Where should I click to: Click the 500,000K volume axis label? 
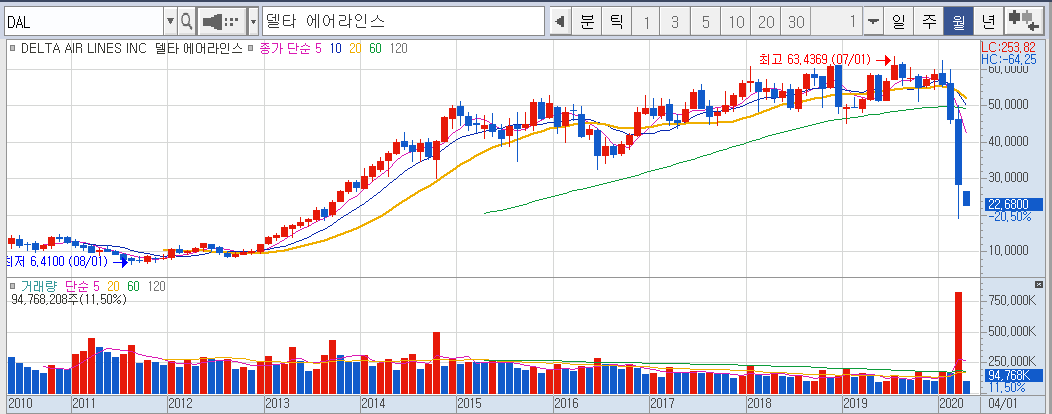[1010, 331]
